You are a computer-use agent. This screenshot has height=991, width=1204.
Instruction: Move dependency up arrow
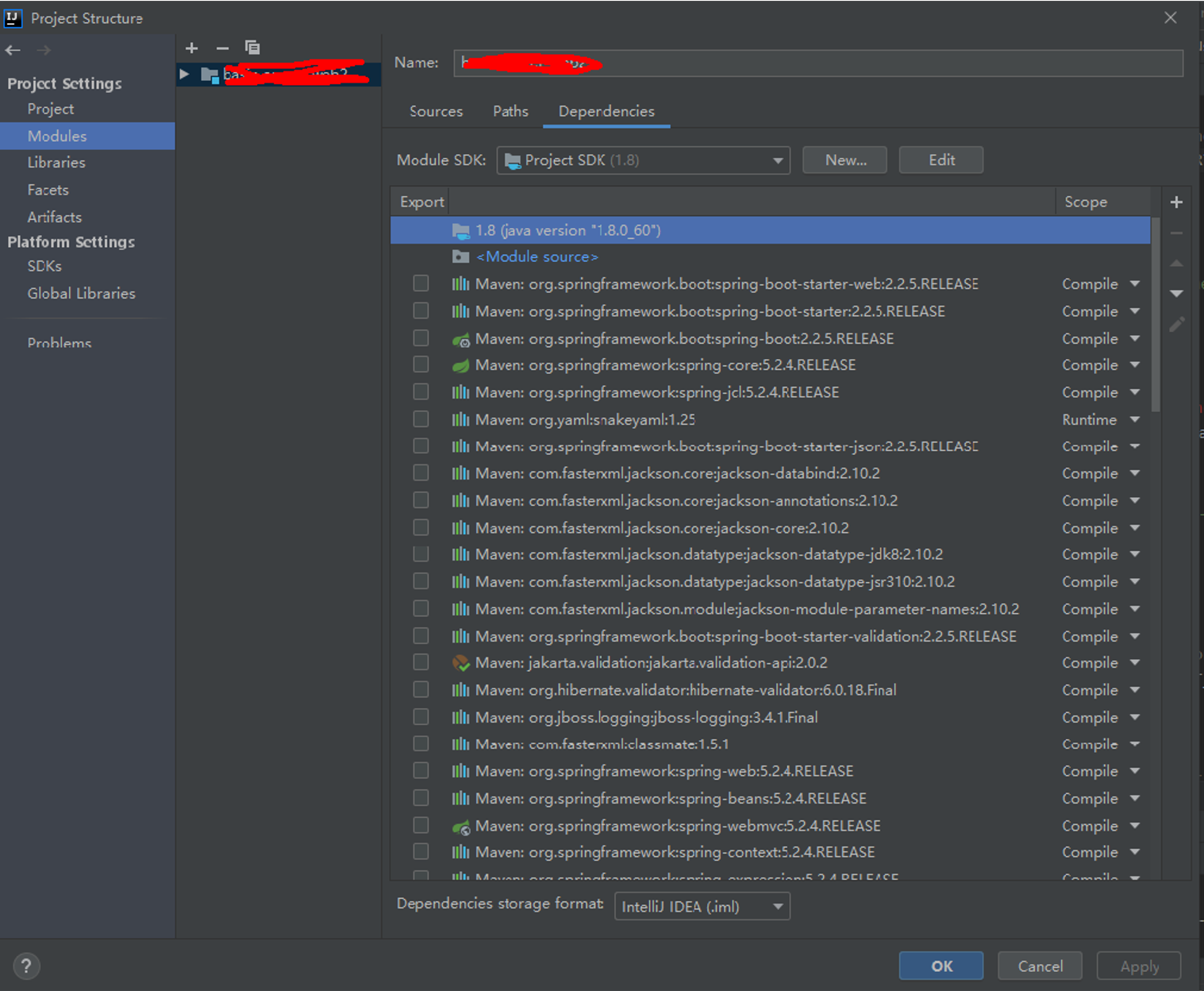coord(1176,263)
